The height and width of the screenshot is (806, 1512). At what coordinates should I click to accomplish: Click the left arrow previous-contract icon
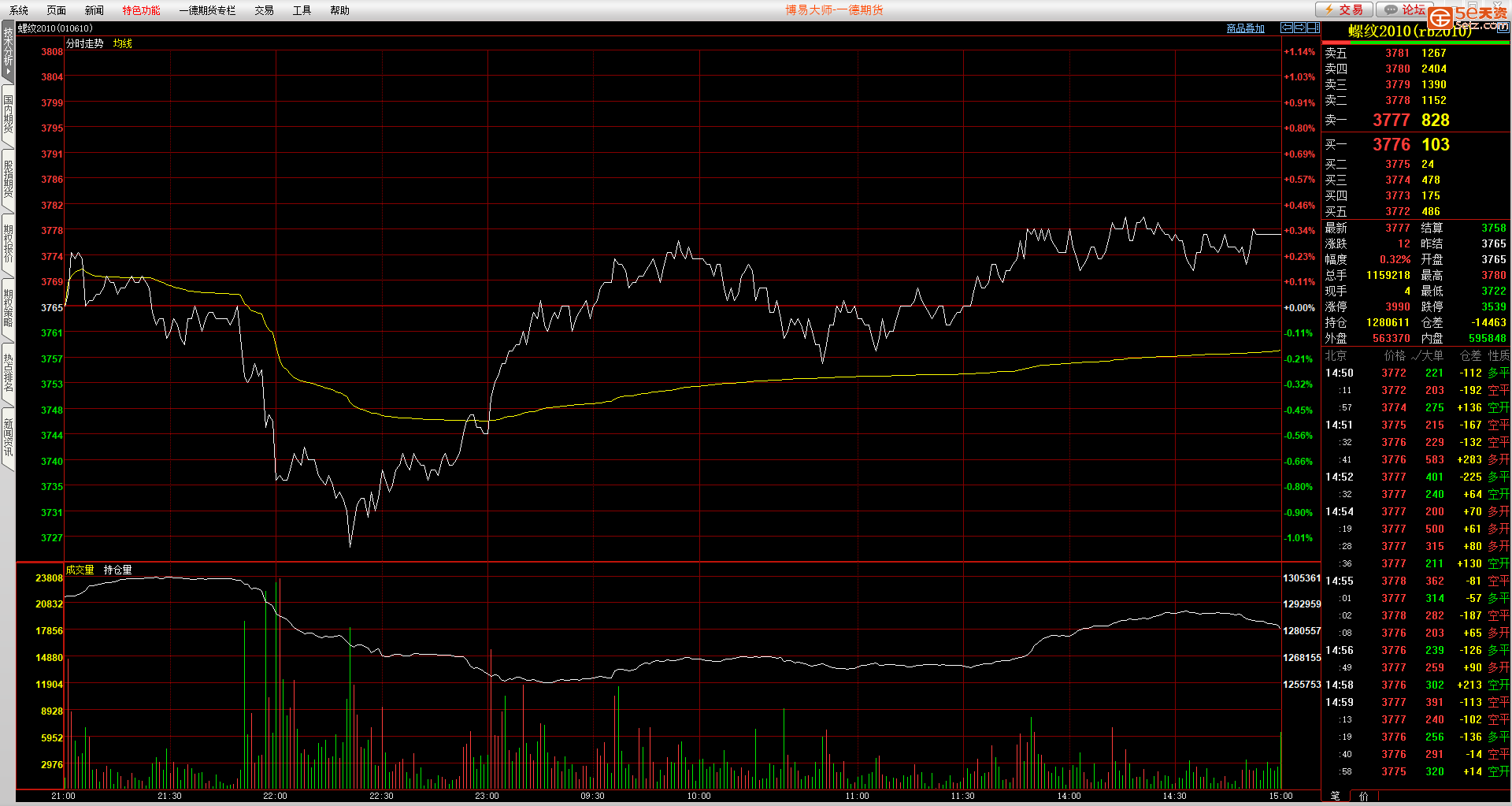[x=1287, y=28]
